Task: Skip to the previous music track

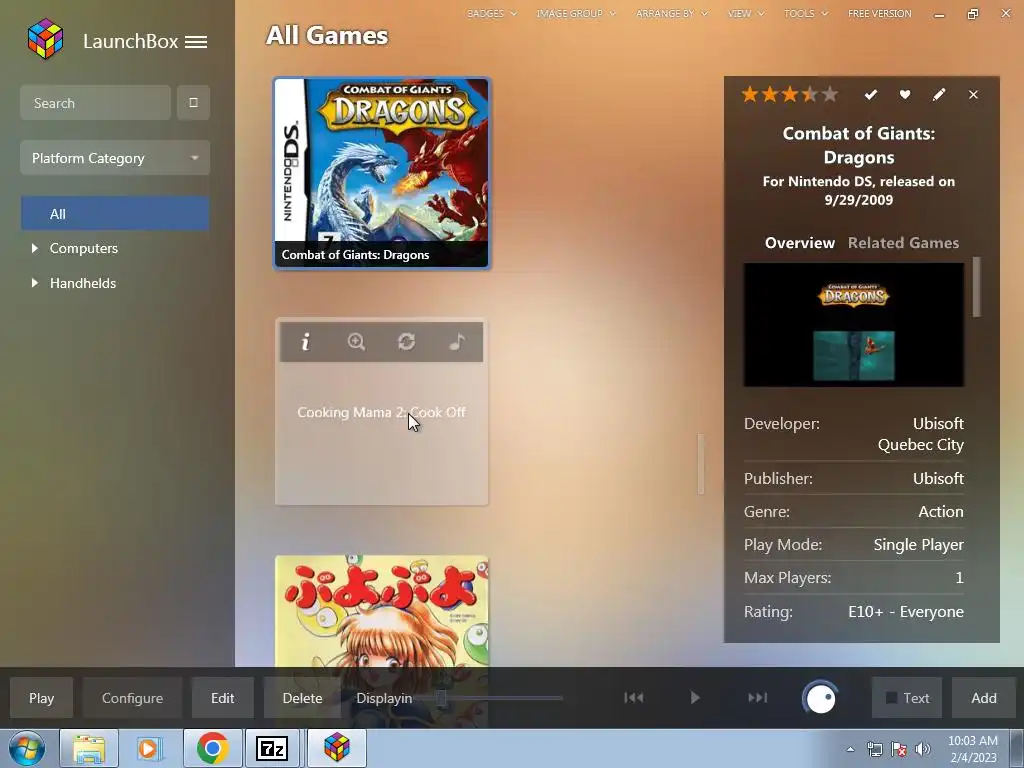Action: [x=633, y=697]
